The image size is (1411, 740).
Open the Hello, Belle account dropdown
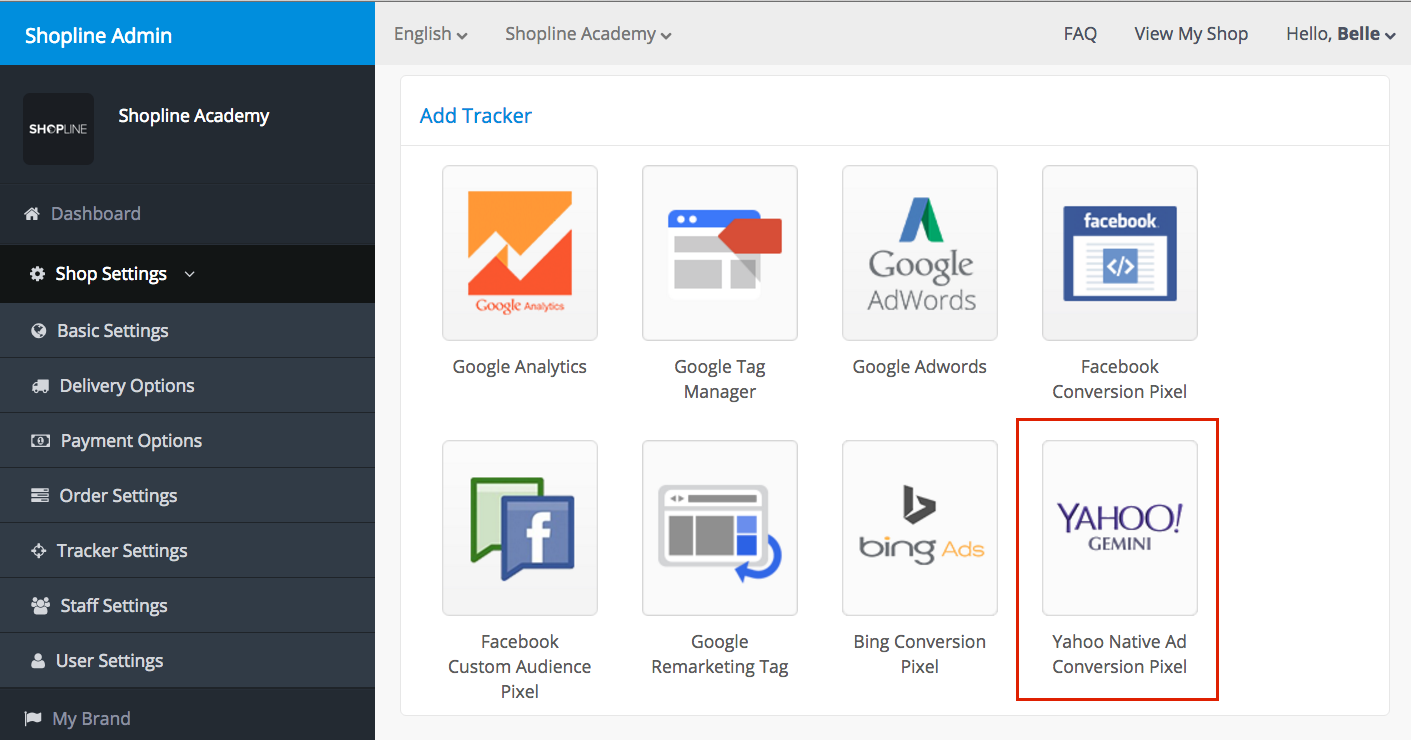tap(1341, 34)
